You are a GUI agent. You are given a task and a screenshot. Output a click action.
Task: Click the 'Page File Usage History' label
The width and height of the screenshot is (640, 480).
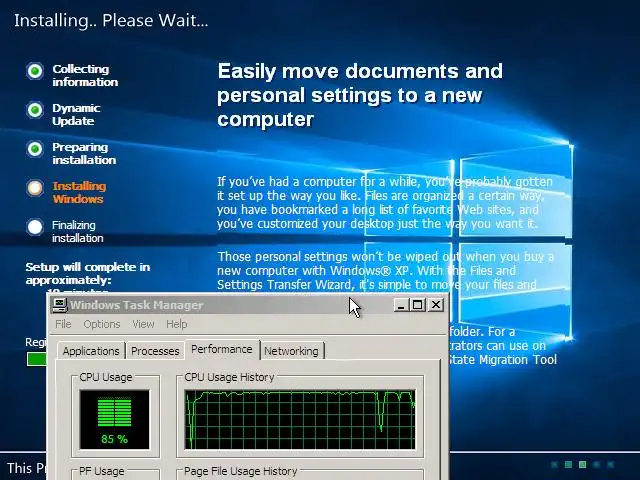coord(240,471)
